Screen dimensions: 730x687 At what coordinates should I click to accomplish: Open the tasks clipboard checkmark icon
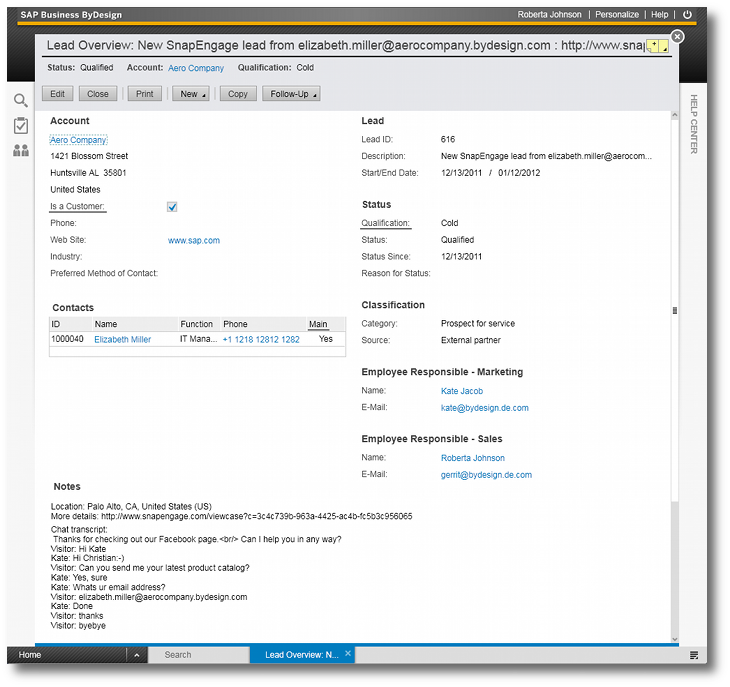click(21, 125)
